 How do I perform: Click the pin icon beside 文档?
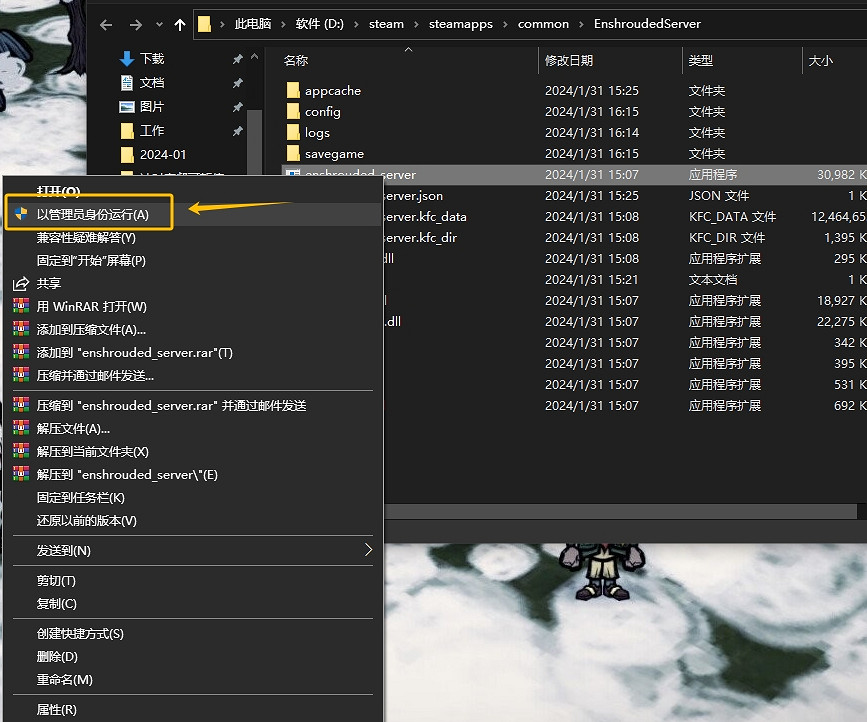(237, 83)
